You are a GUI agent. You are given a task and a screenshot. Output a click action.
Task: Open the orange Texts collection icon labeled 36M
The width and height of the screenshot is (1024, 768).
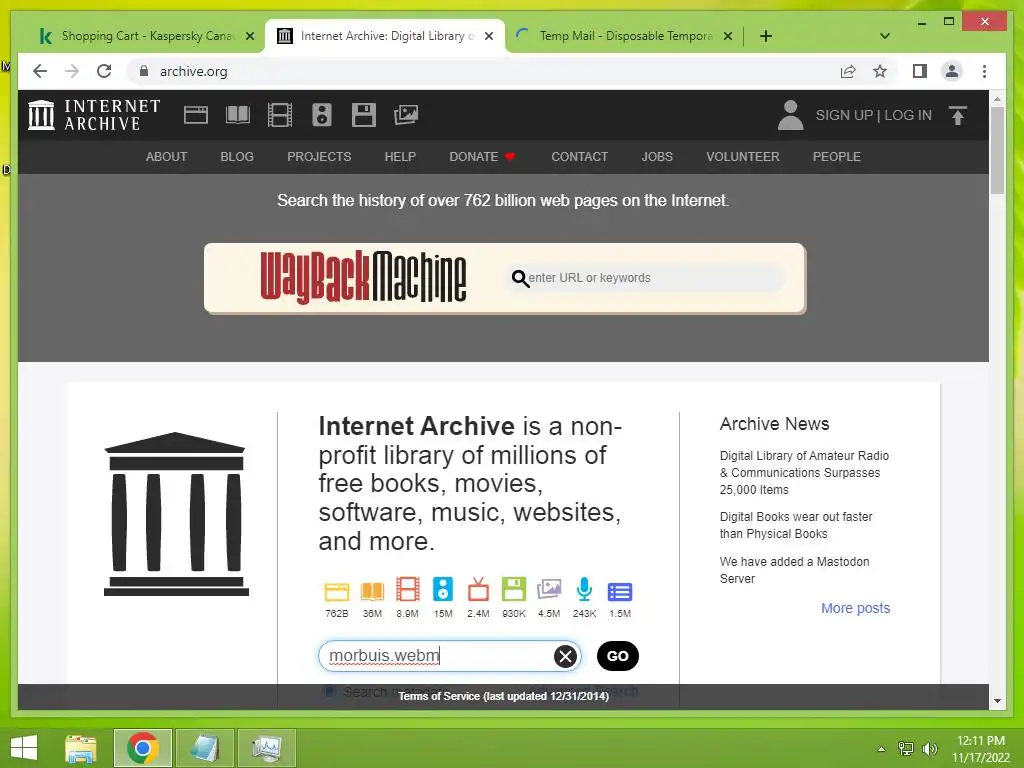(372, 590)
